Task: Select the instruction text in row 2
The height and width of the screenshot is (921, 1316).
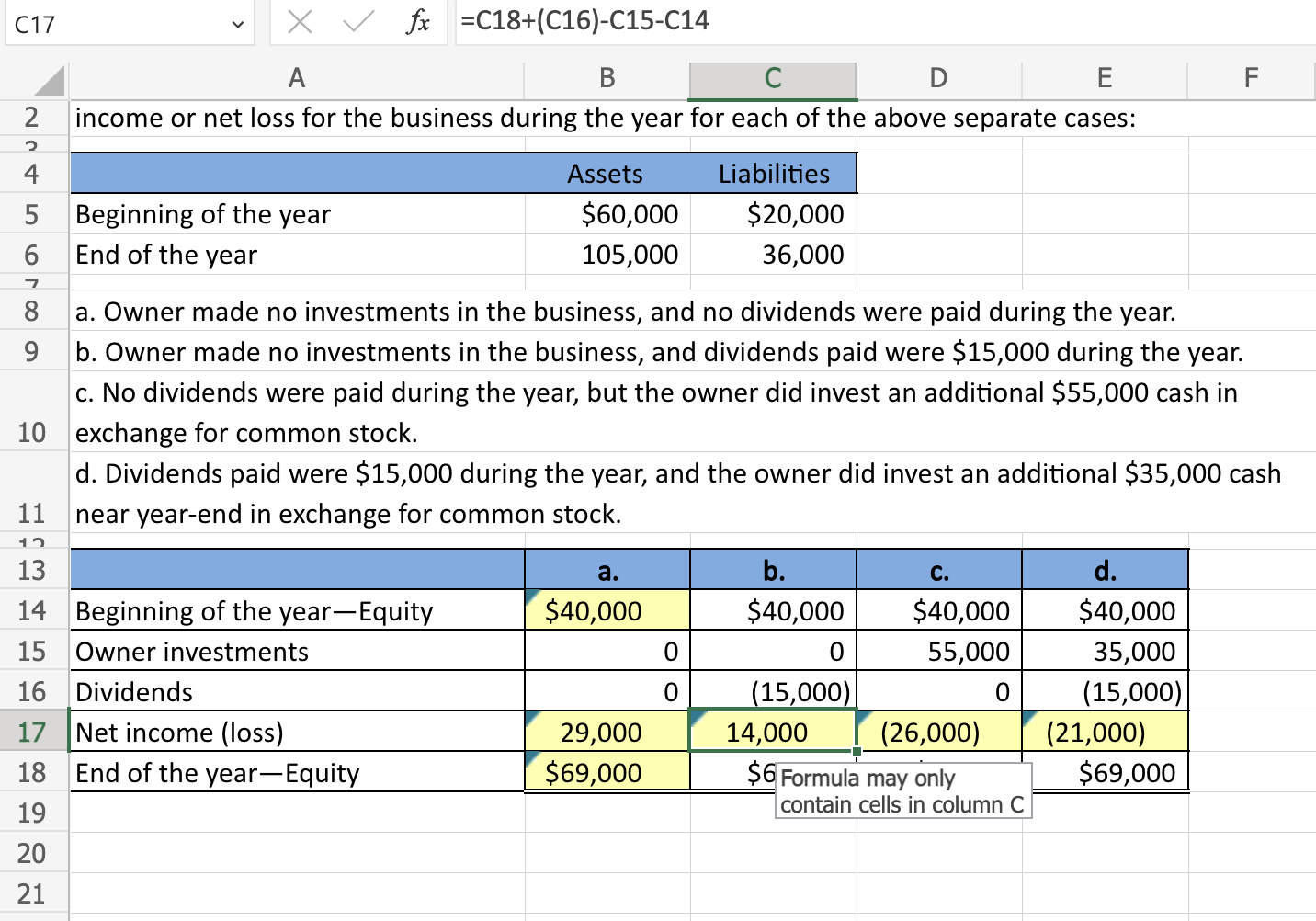Action: pos(606,118)
